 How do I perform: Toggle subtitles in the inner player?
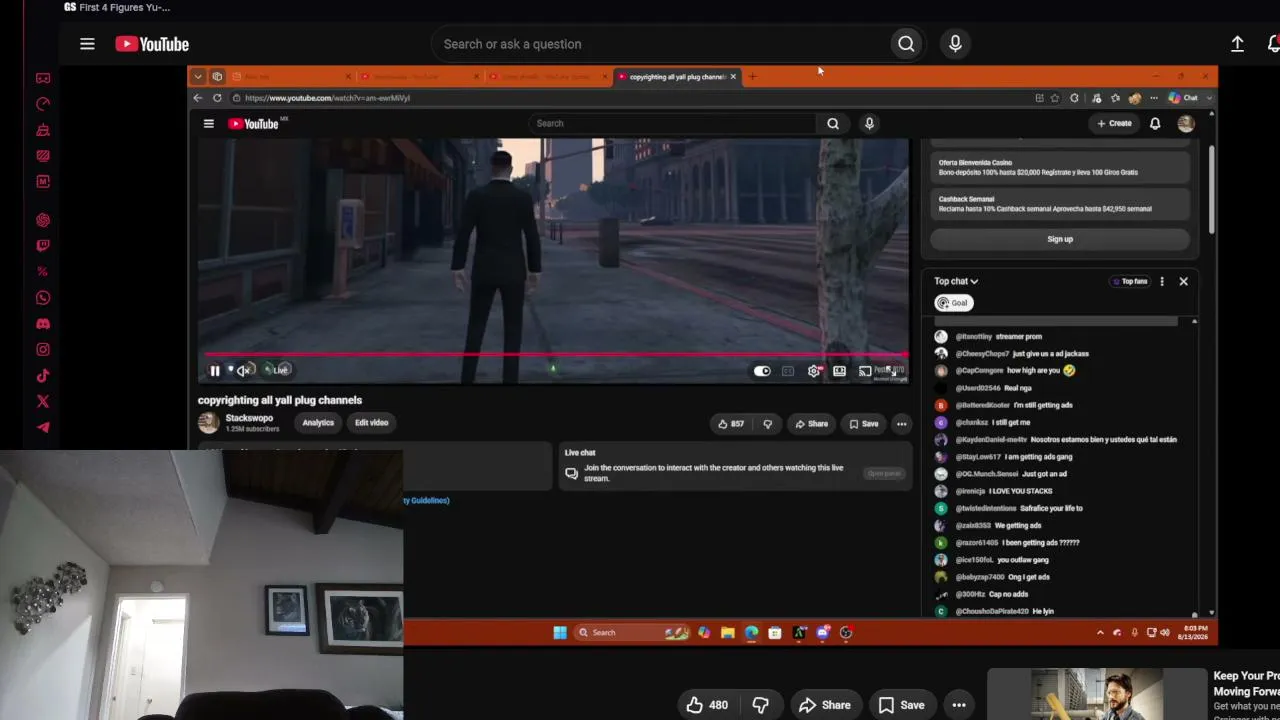tap(788, 371)
